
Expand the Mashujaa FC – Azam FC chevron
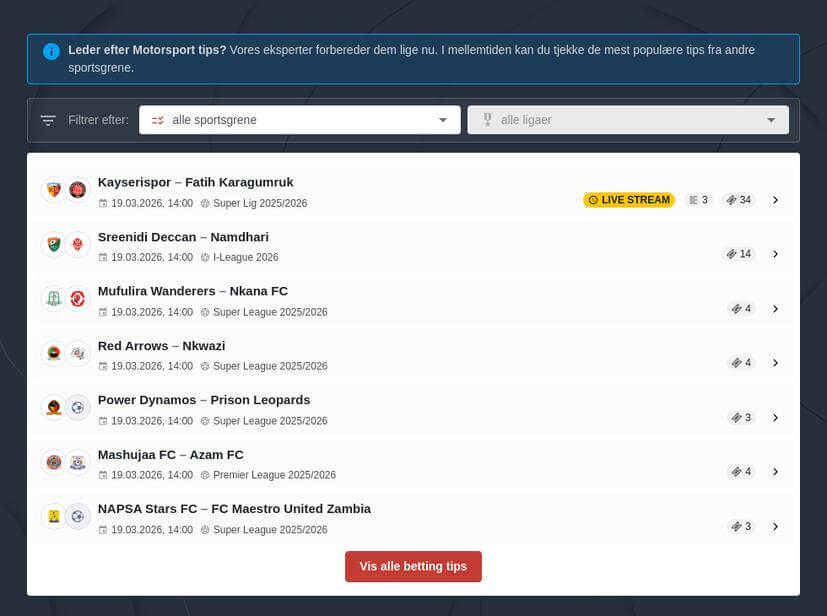pyautogui.click(x=775, y=471)
